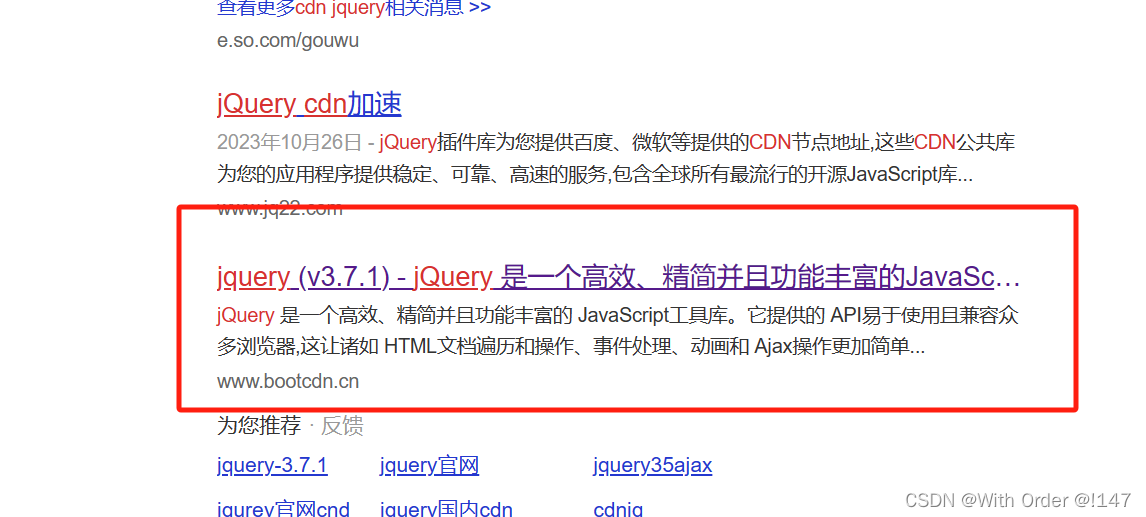
Task: Click the e.so.com/gouwu source address
Action: pyautogui.click(x=288, y=40)
